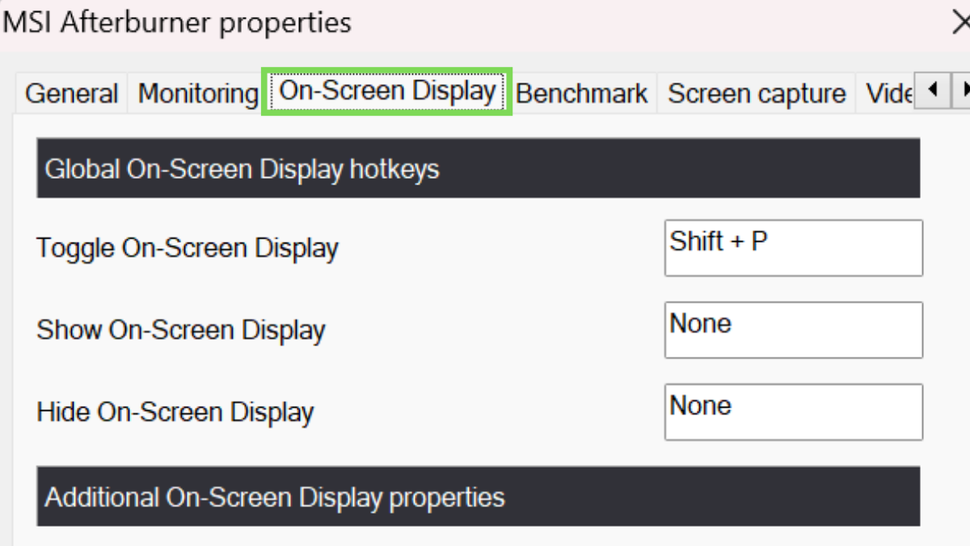Switch to the partially visible Video tab

887,94
